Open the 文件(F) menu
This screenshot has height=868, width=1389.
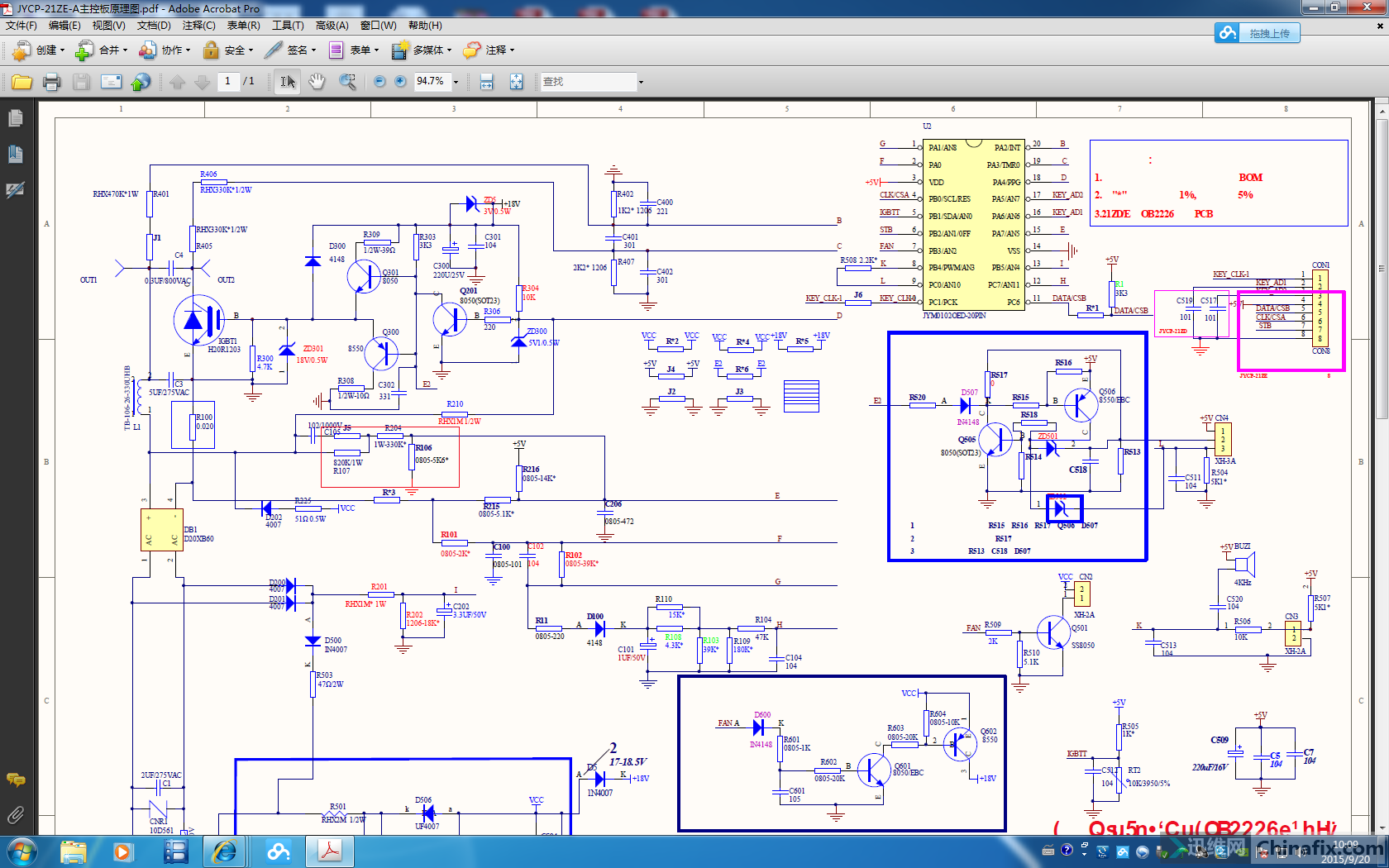[x=21, y=26]
